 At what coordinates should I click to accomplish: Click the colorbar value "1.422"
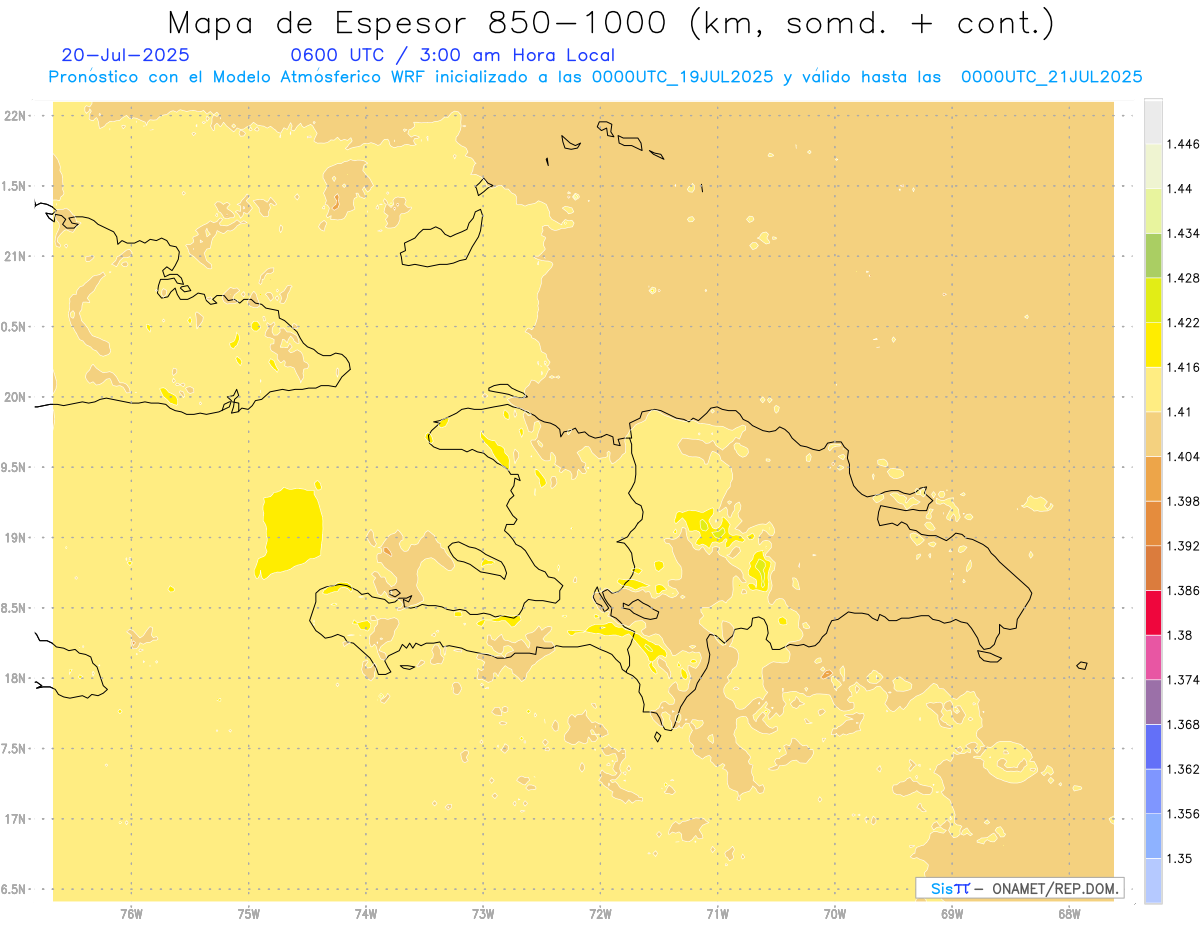(x=1183, y=322)
